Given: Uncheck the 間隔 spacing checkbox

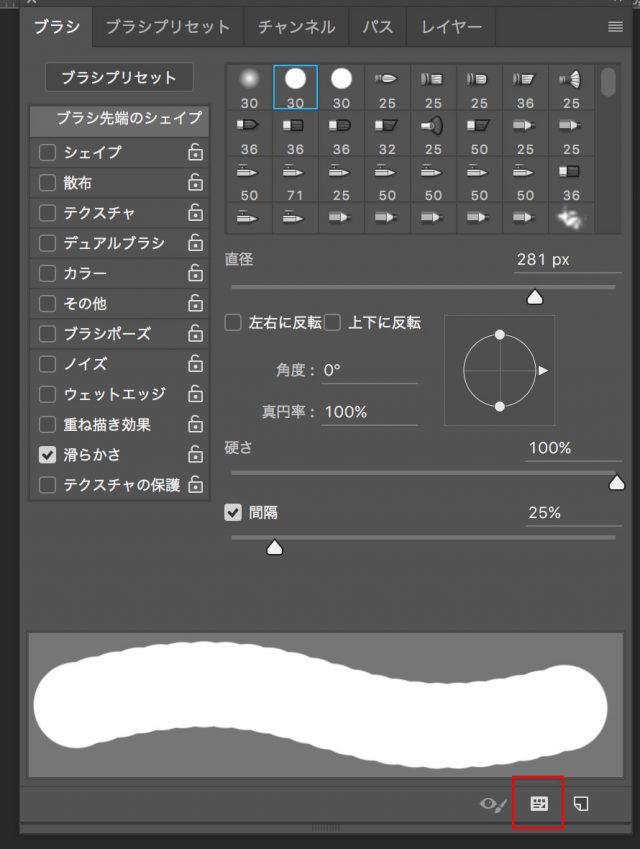Looking at the screenshot, I should click(x=234, y=513).
